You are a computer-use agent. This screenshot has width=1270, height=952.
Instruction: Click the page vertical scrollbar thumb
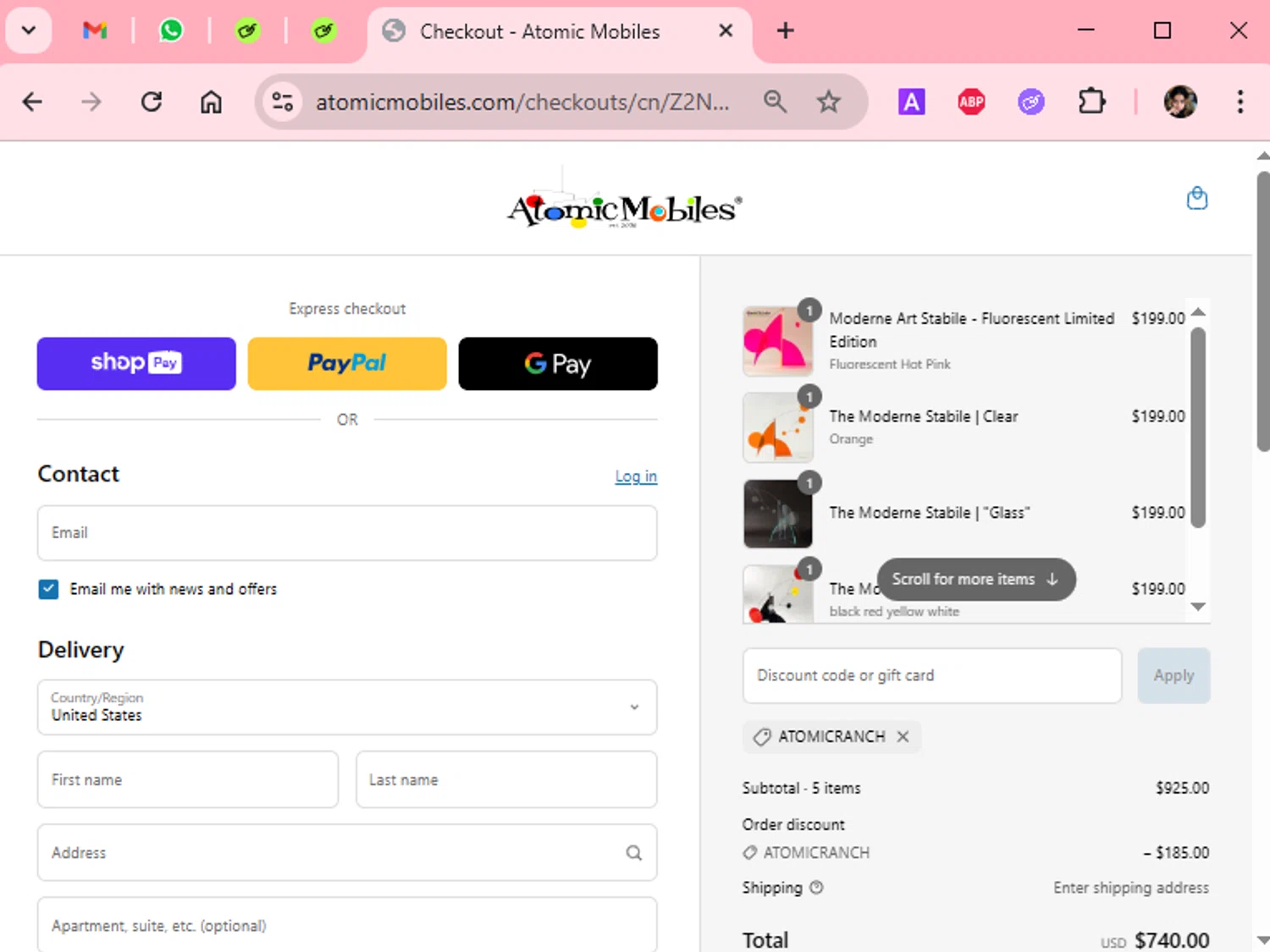[1263, 311]
